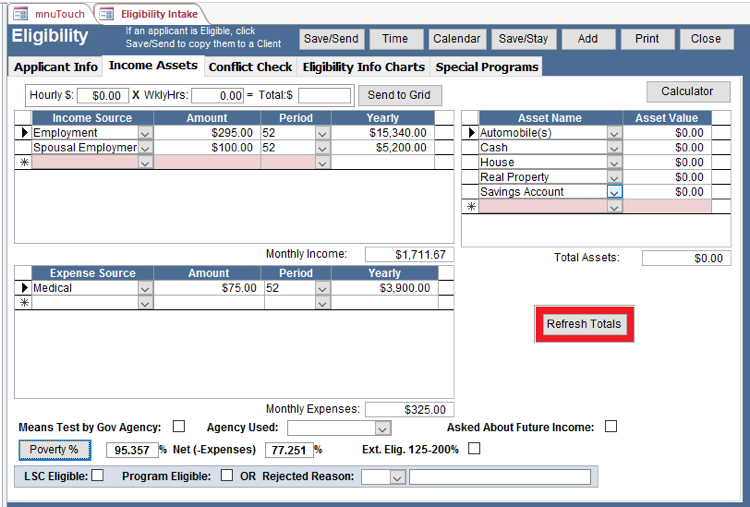The width and height of the screenshot is (750, 507).
Task: Click the Refresh Totals button
Action: [x=583, y=324]
